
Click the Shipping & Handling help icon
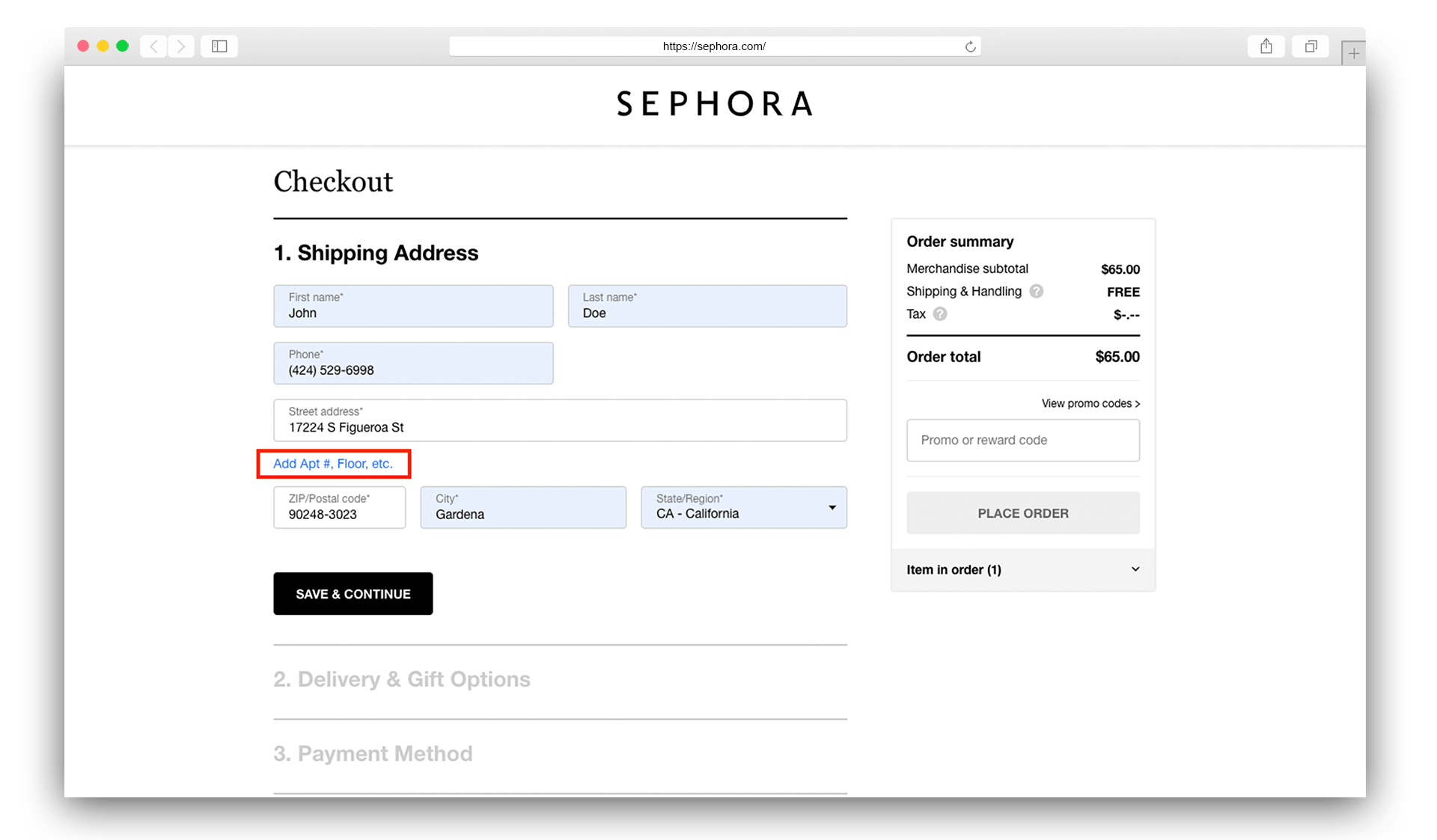1037,292
